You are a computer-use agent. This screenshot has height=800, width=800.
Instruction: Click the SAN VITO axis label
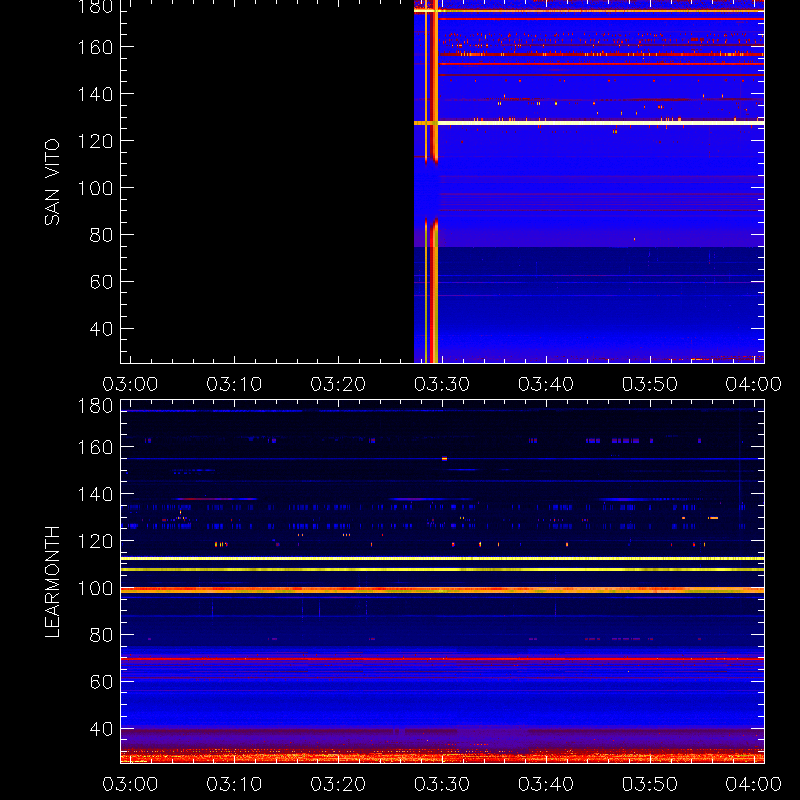pos(52,182)
